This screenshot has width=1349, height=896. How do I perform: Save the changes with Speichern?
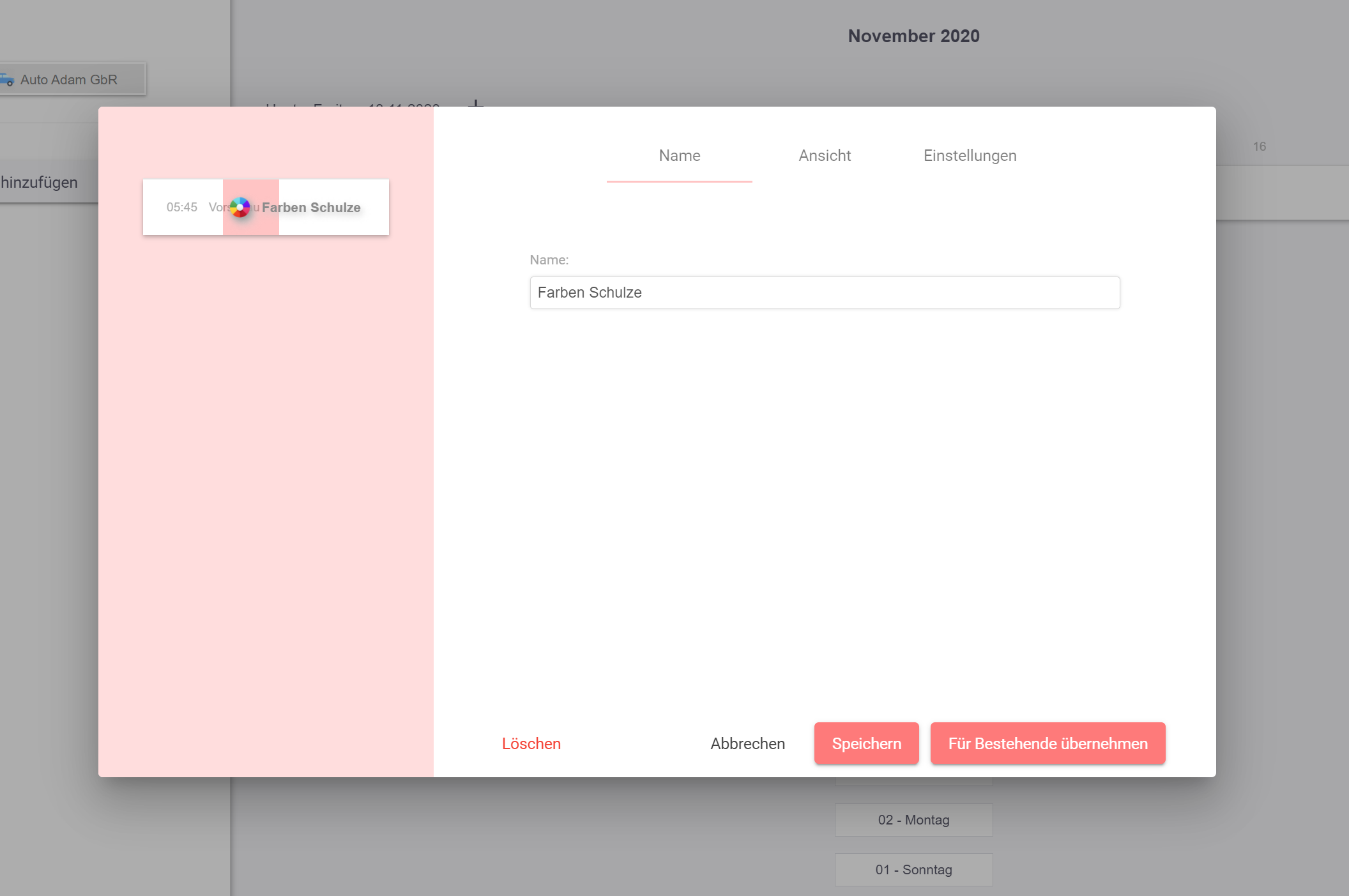pyautogui.click(x=866, y=743)
